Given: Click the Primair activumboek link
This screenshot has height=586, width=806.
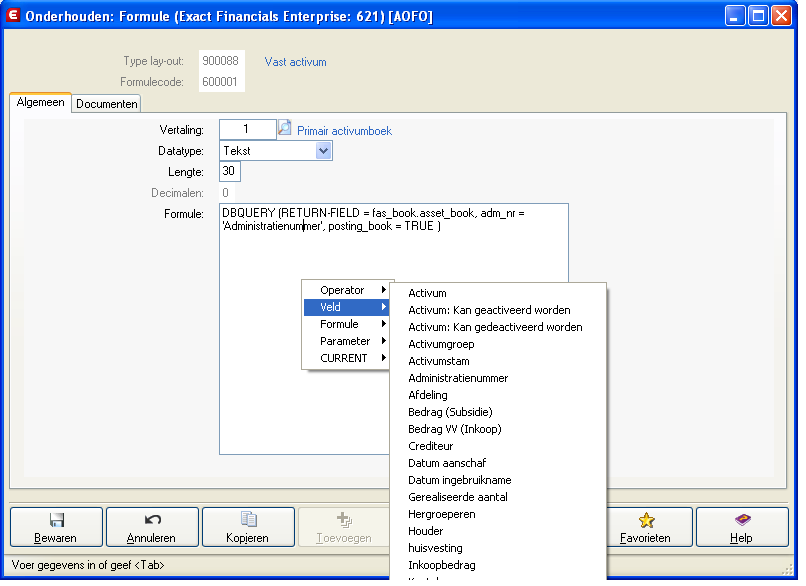Looking at the screenshot, I should 344,131.
